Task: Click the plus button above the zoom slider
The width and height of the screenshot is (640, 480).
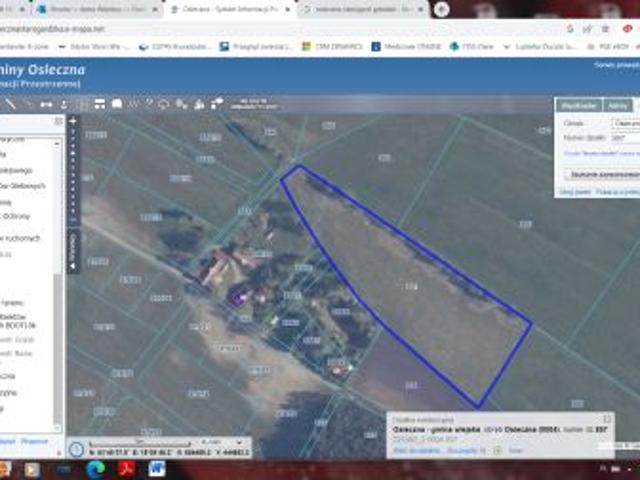Action: tap(72, 121)
